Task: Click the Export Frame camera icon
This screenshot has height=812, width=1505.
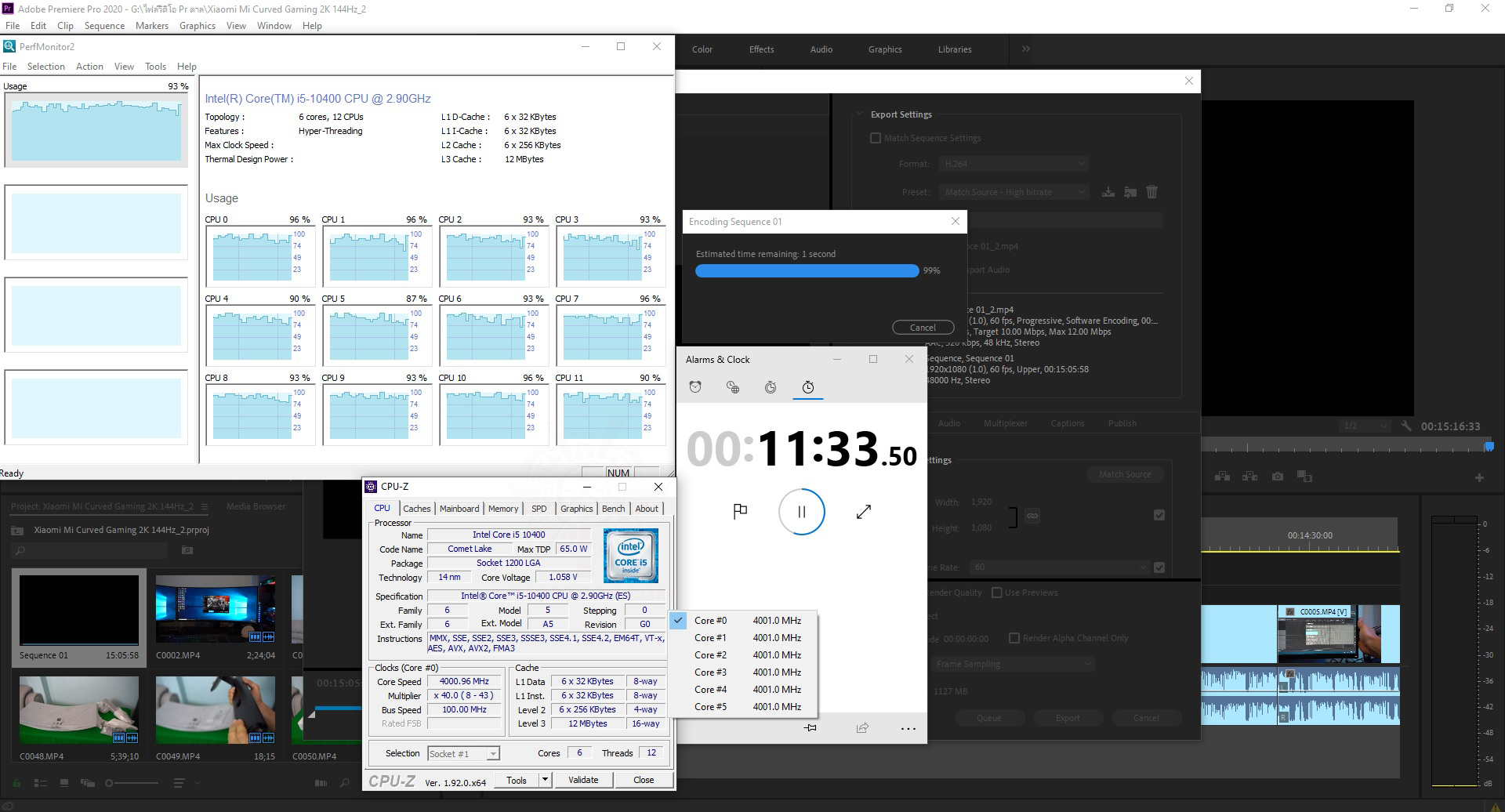Action: click(x=1278, y=477)
